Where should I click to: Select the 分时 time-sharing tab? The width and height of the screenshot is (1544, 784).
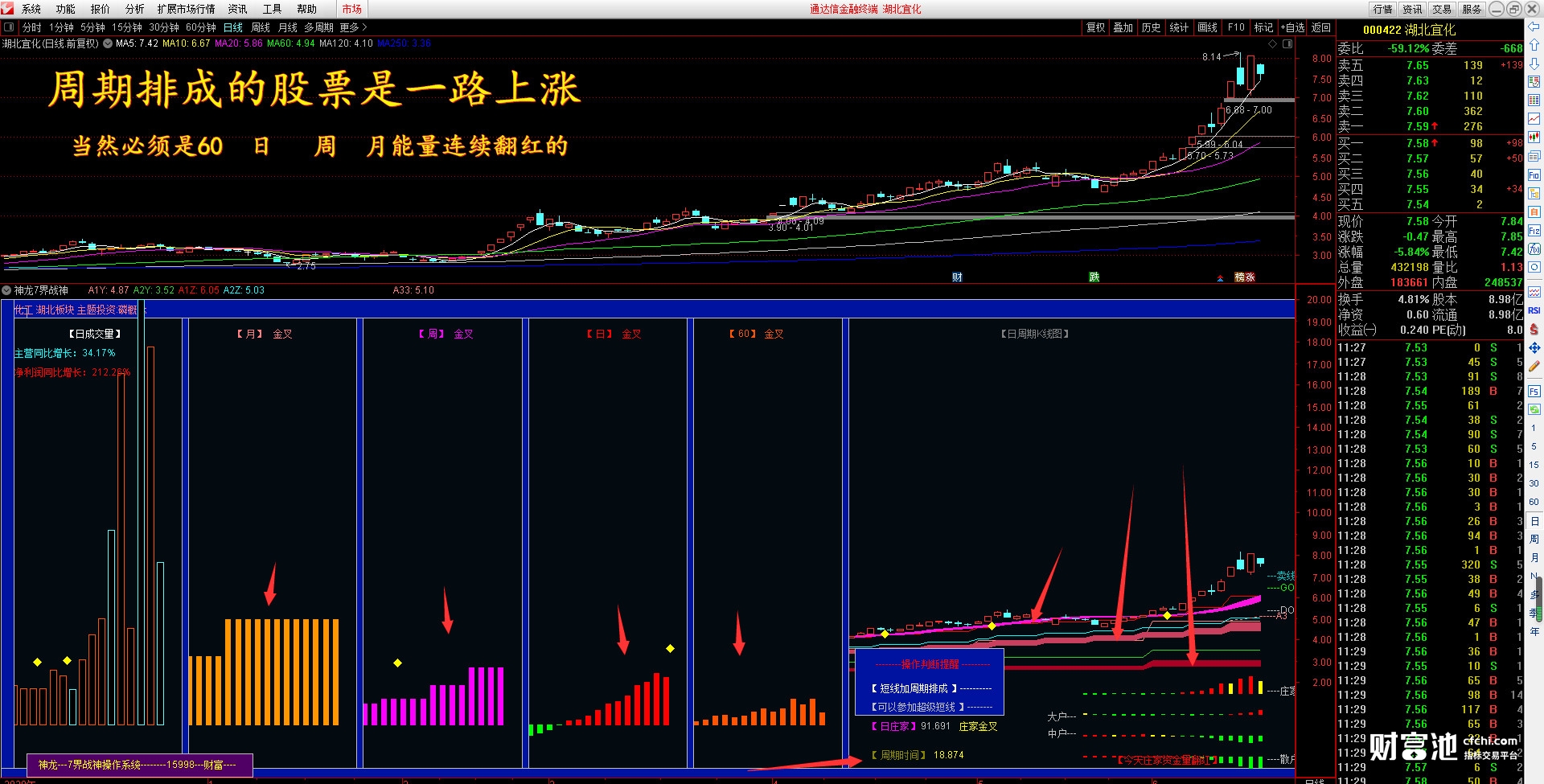[32, 27]
